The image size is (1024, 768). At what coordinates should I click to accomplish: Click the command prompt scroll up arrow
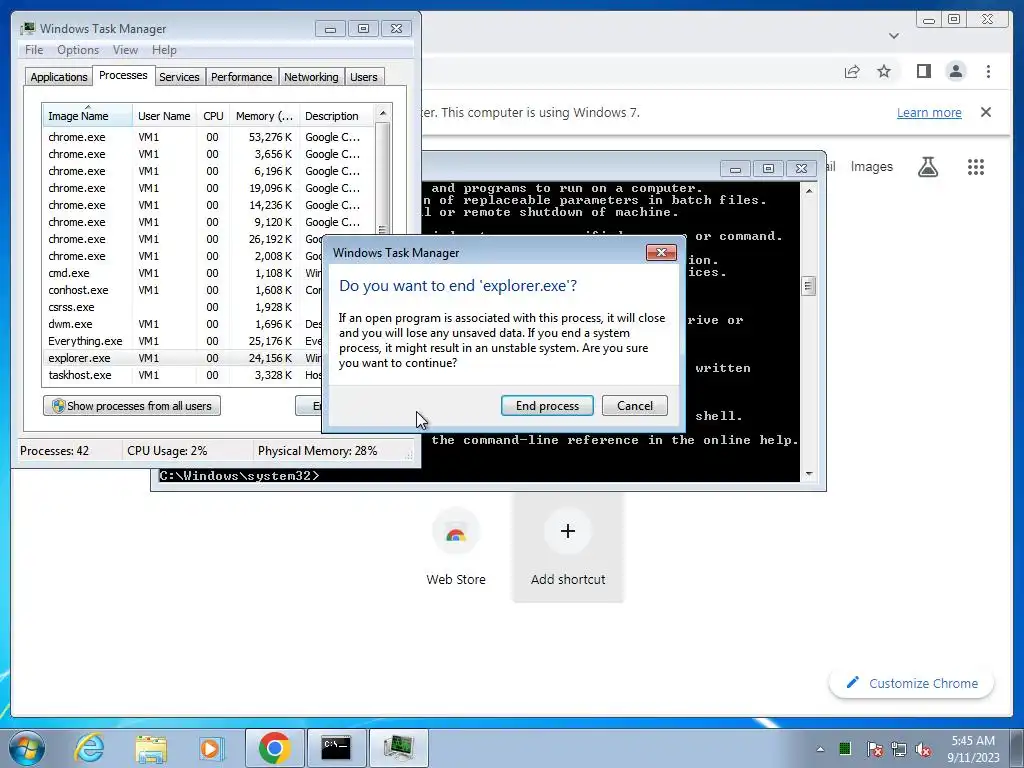(x=809, y=191)
